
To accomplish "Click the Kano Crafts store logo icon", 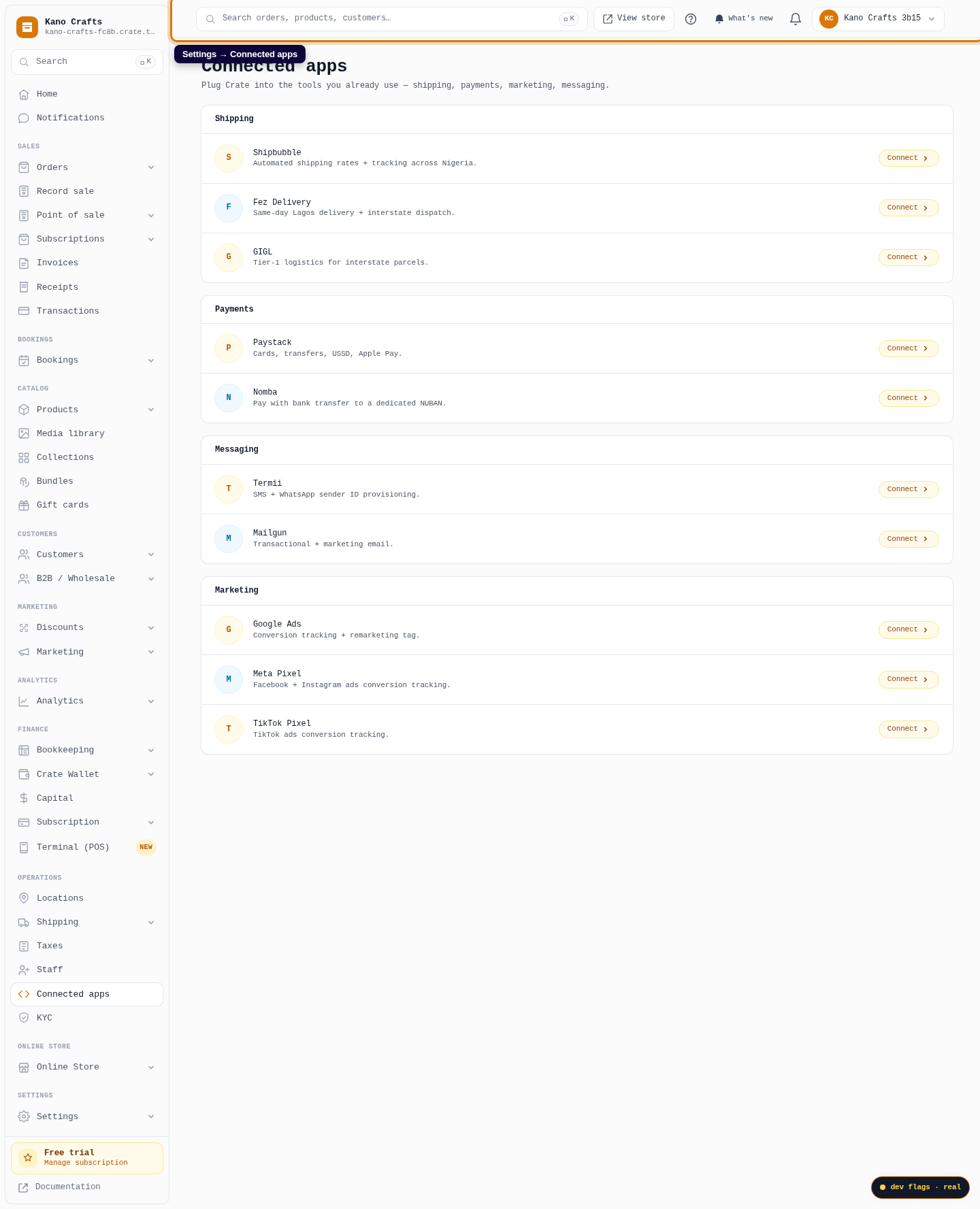I will pyautogui.click(x=27, y=27).
